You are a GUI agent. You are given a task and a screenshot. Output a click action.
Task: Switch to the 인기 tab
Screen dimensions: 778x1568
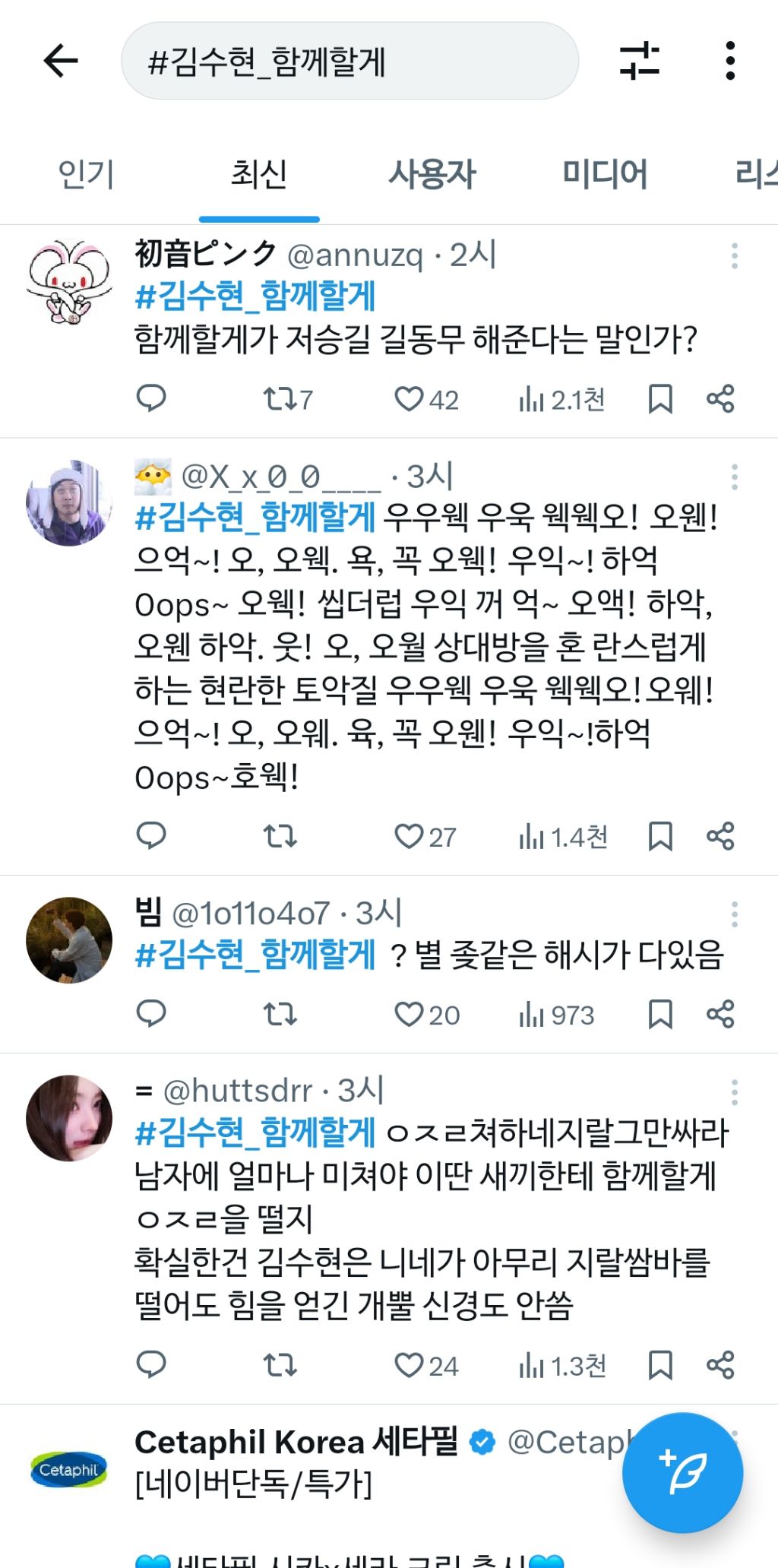pyautogui.click(x=86, y=175)
